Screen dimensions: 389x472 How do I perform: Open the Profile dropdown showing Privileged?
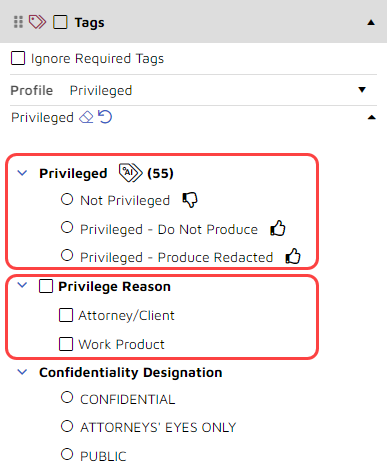point(362,90)
